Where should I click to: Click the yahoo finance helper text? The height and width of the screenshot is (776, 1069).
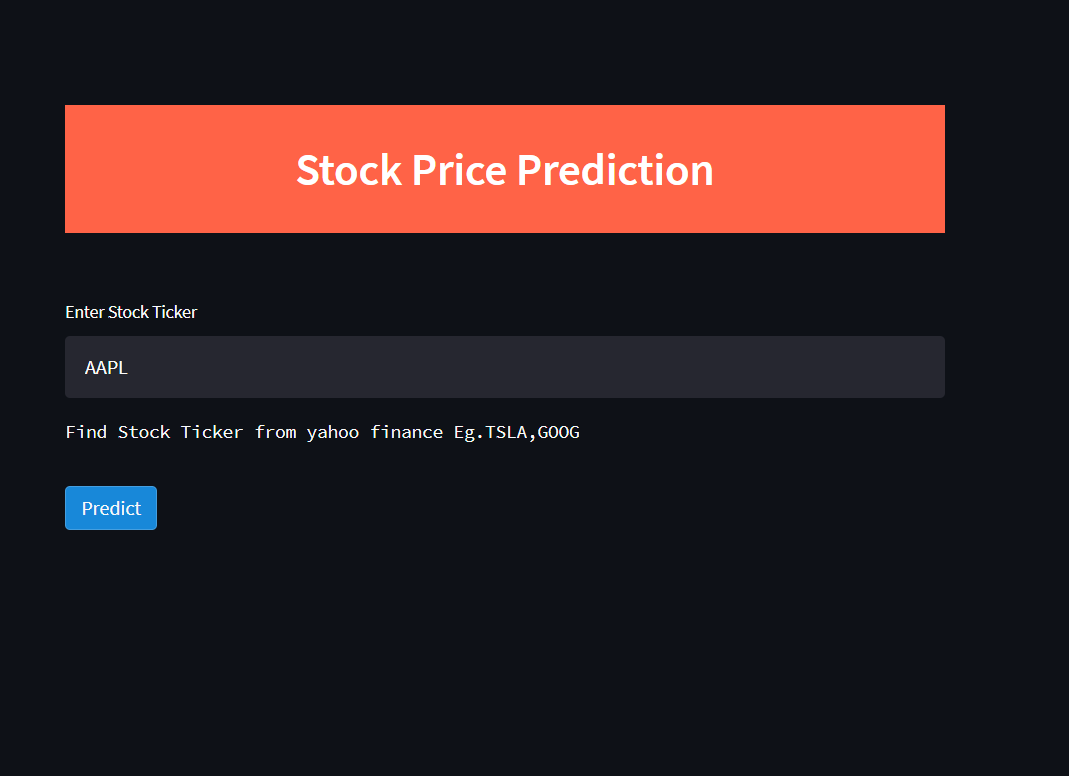[x=375, y=431]
